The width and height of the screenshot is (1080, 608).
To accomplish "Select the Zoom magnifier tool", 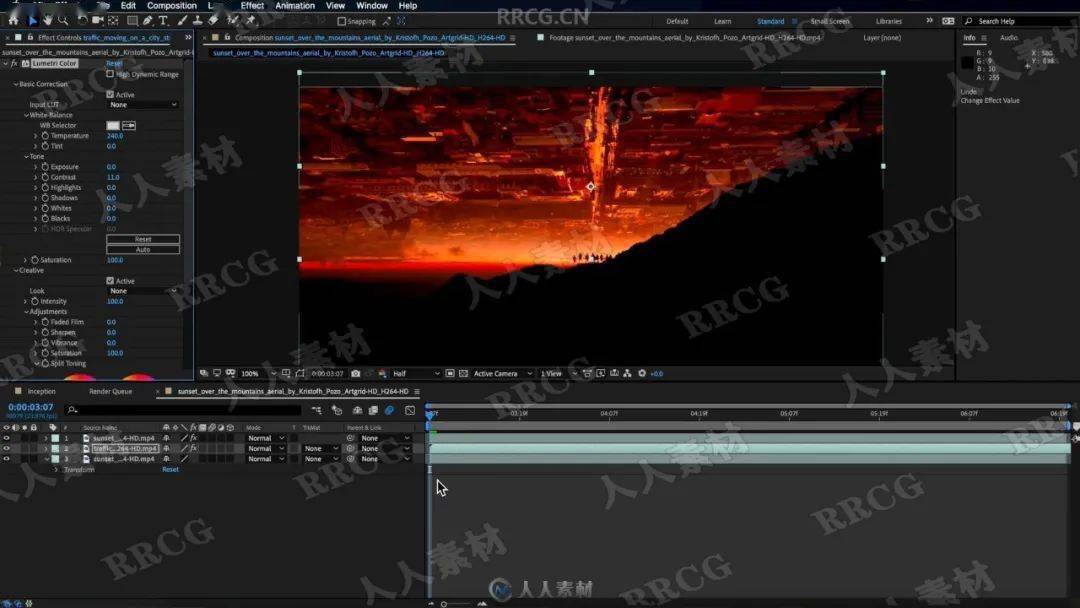I will [x=63, y=21].
